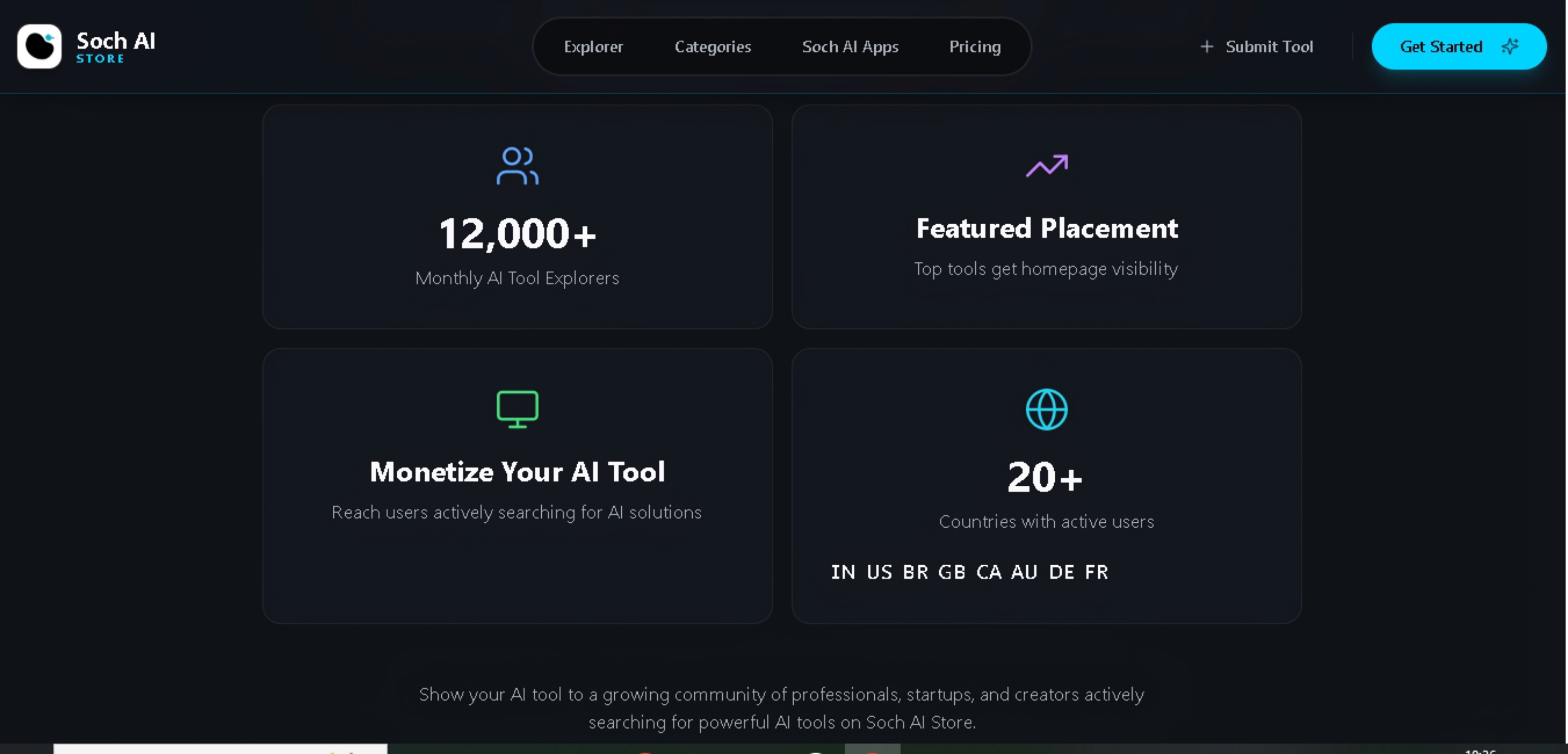Click the 20+ countries statistic
The width and height of the screenshot is (1568, 754).
pyautogui.click(x=1045, y=477)
